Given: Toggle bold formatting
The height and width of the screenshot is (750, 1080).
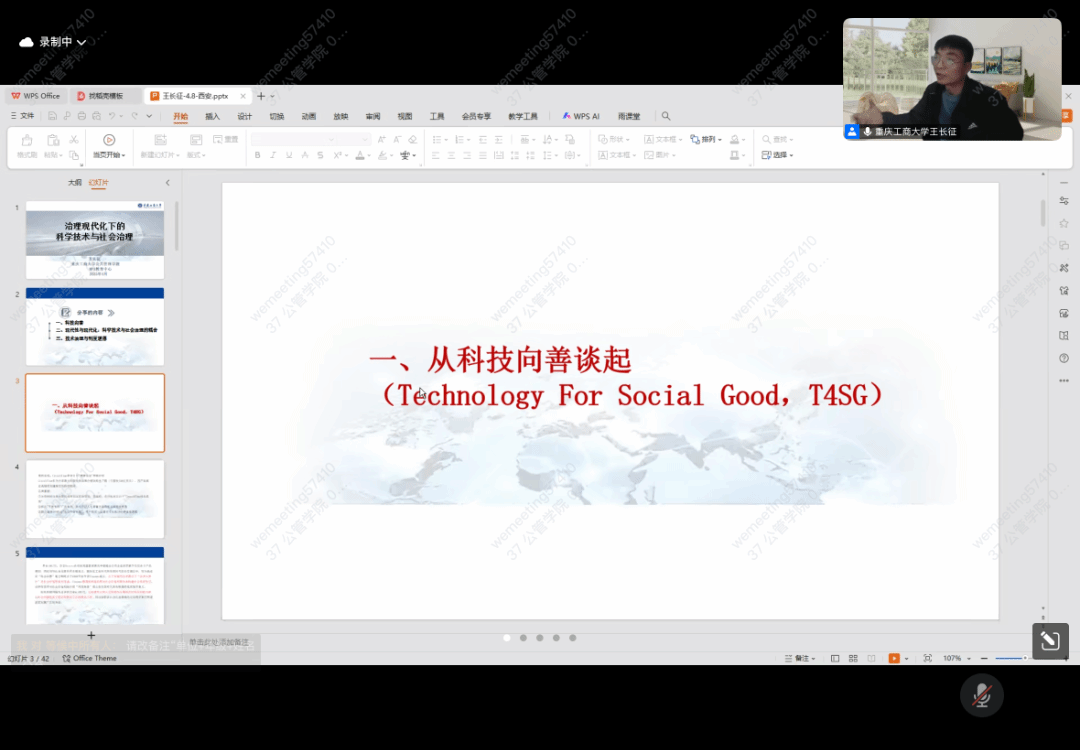Looking at the screenshot, I should tap(258, 156).
